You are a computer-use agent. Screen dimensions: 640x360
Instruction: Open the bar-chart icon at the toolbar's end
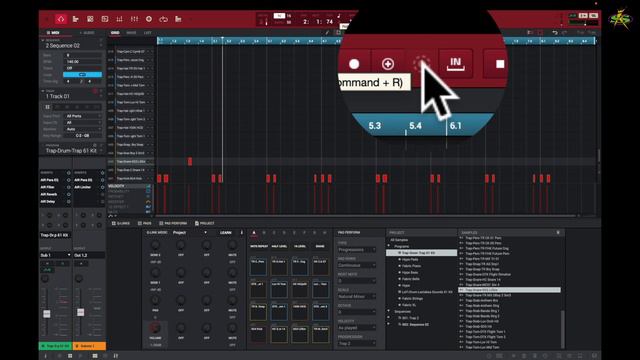(x=178, y=19)
